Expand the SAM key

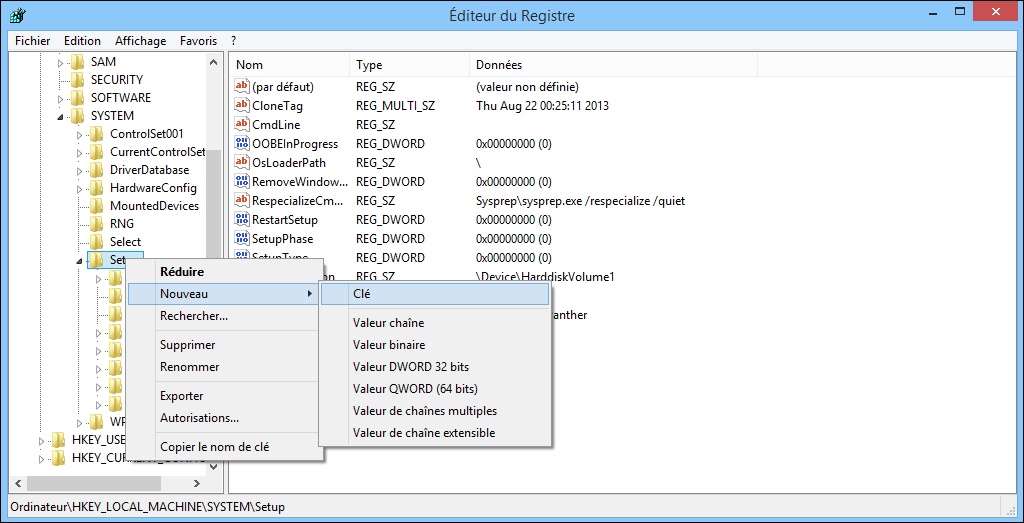tap(61, 63)
